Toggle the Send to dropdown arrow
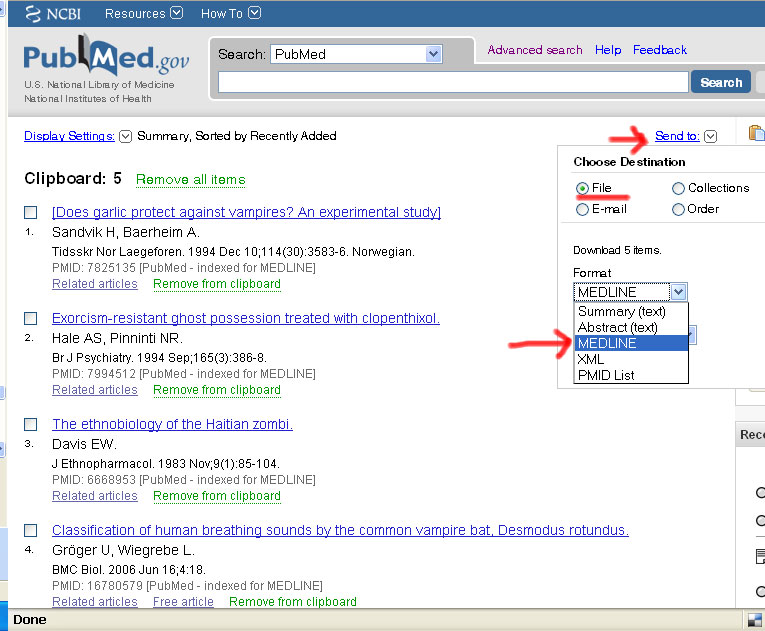 (x=710, y=136)
